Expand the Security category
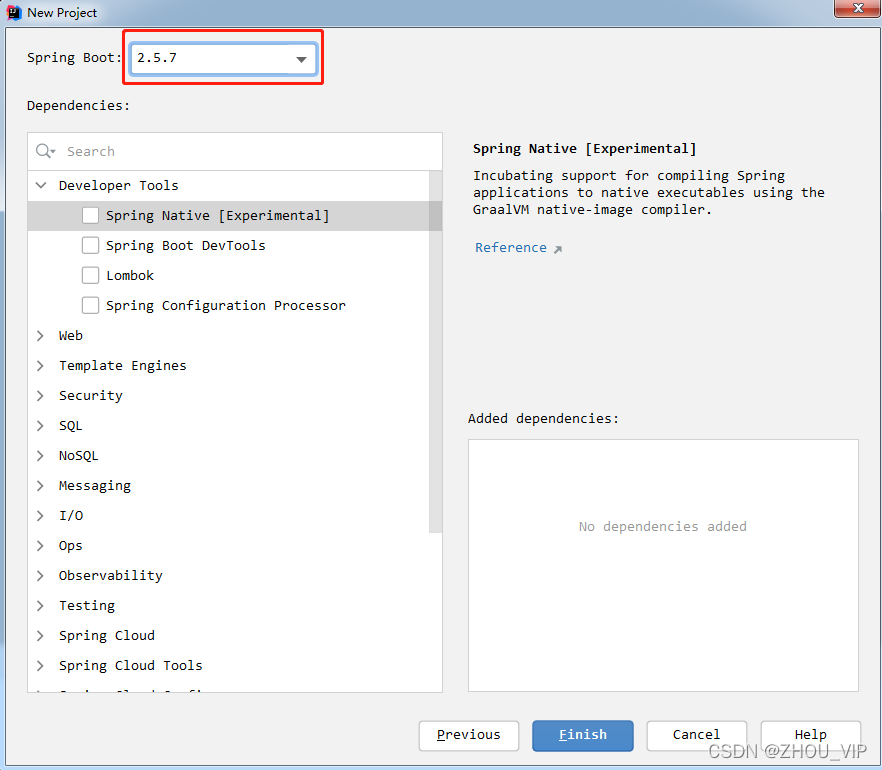The width and height of the screenshot is (882, 770). click(40, 395)
